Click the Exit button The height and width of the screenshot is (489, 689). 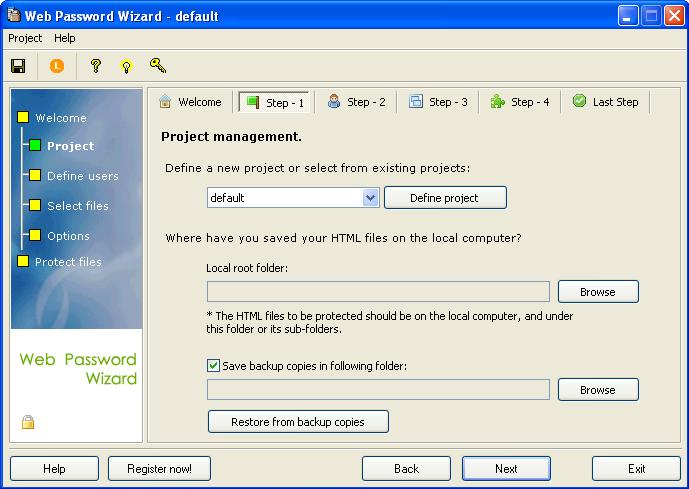coord(636,469)
